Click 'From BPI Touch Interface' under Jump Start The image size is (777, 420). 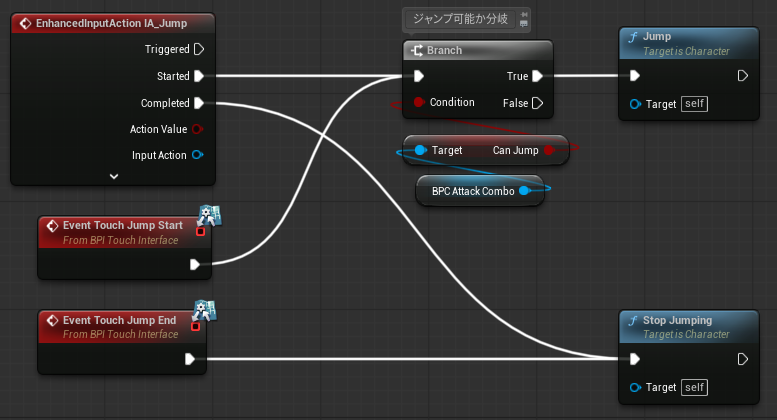(x=120, y=240)
